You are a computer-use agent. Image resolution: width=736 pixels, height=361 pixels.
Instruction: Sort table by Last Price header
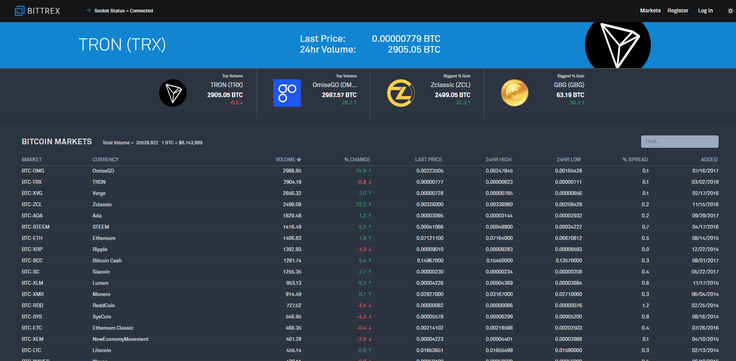point(429,160)
